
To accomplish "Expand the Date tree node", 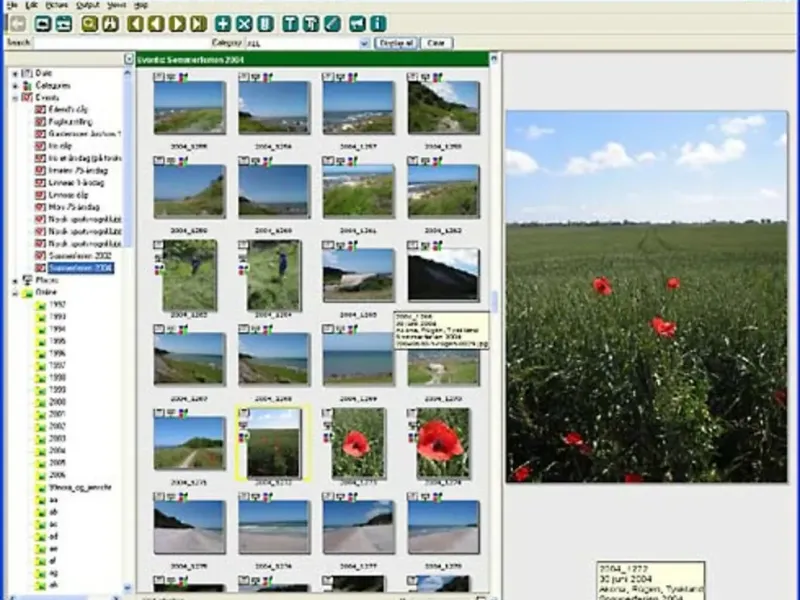I will (x=15, y=73).
